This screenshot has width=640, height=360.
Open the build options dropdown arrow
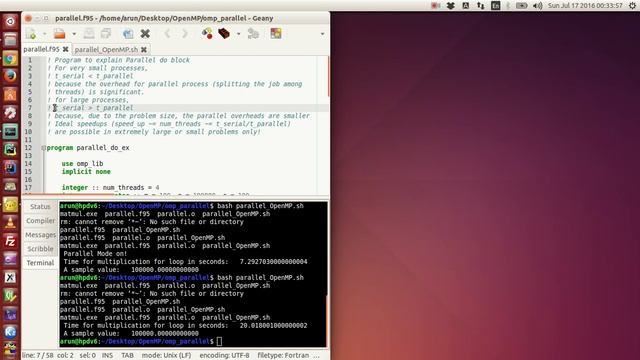[238, 34]
